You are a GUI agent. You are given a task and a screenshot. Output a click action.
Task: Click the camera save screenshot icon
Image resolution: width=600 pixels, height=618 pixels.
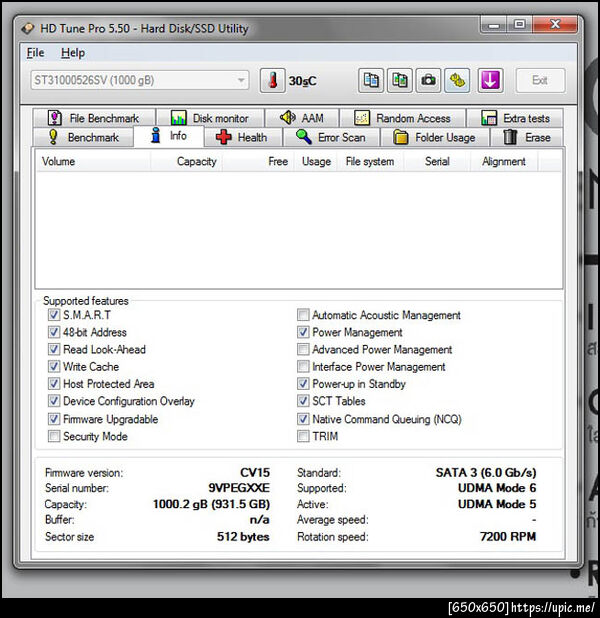coord(428,81)
